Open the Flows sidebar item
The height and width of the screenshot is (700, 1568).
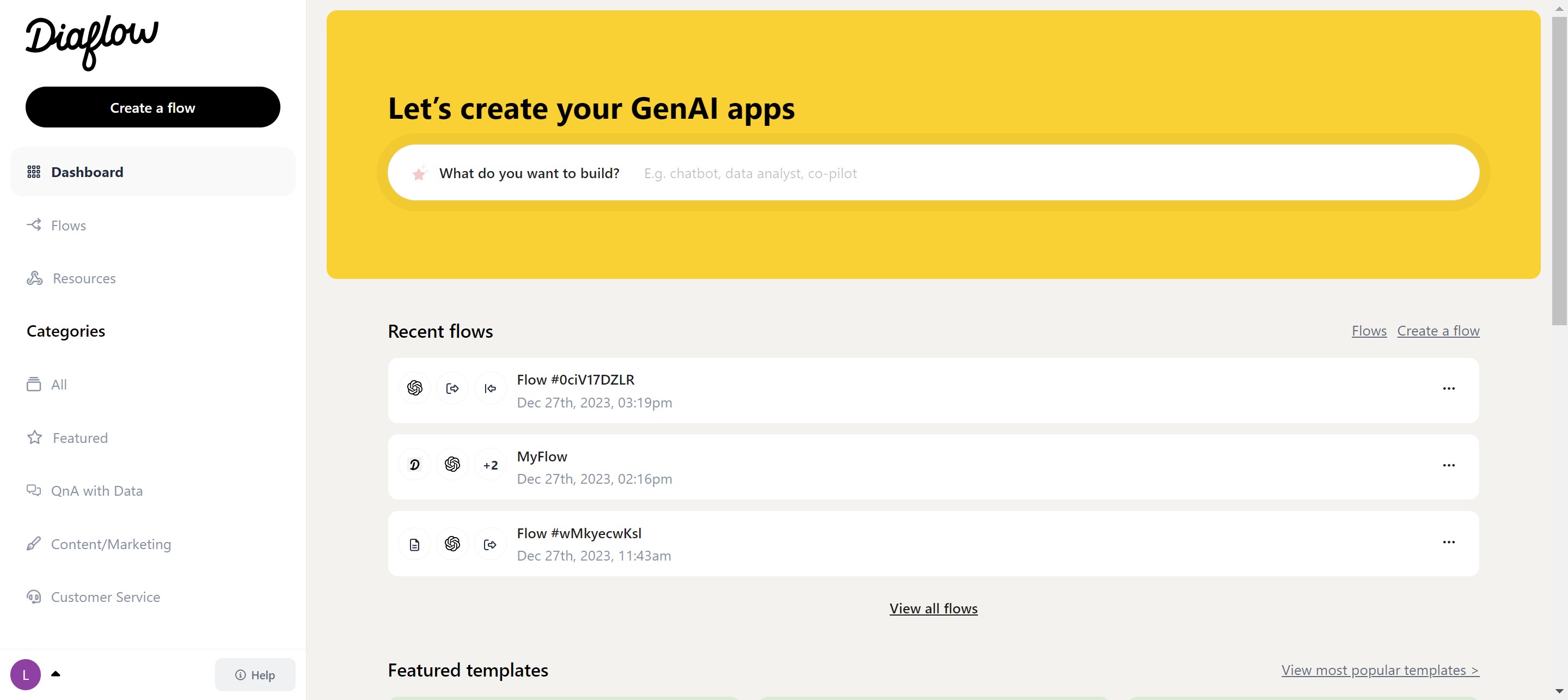click(x=68, y=226)
